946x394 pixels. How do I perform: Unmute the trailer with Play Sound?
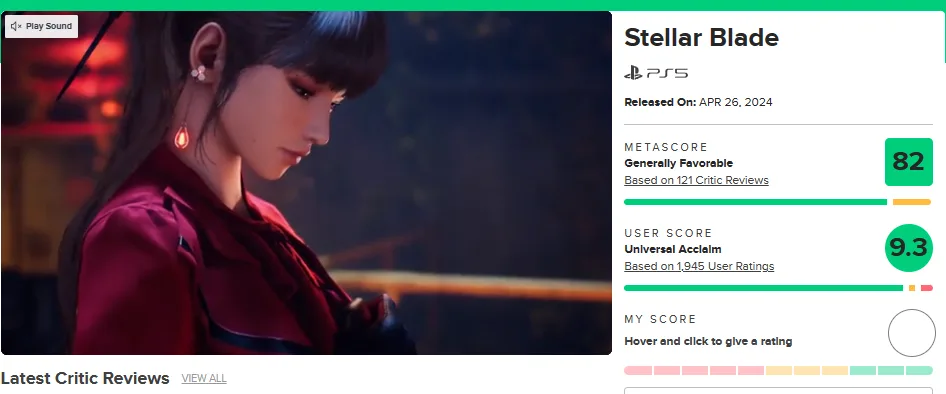coord(42,26)
